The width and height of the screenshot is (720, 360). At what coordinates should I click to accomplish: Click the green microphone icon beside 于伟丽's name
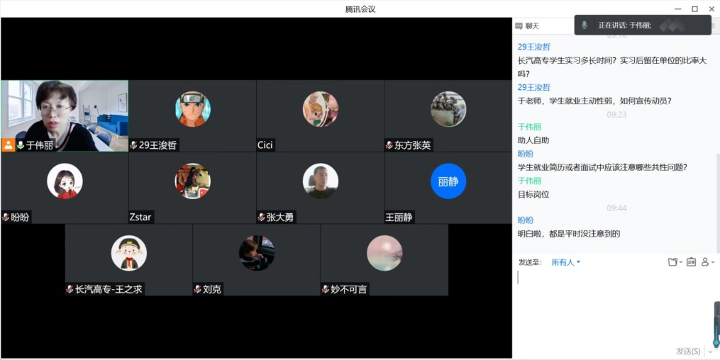point(20,146)
